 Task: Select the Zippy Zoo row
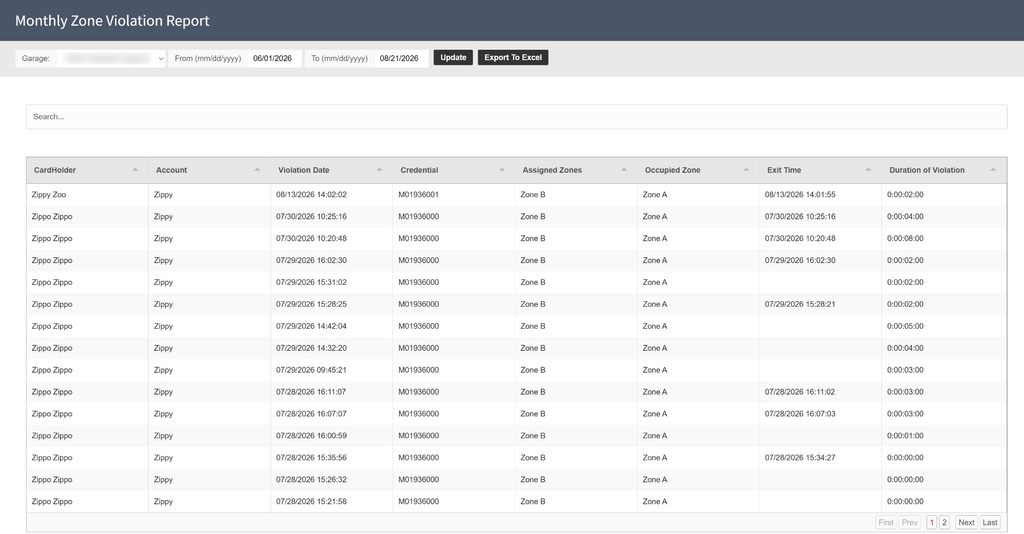click(x=517, y=195)
